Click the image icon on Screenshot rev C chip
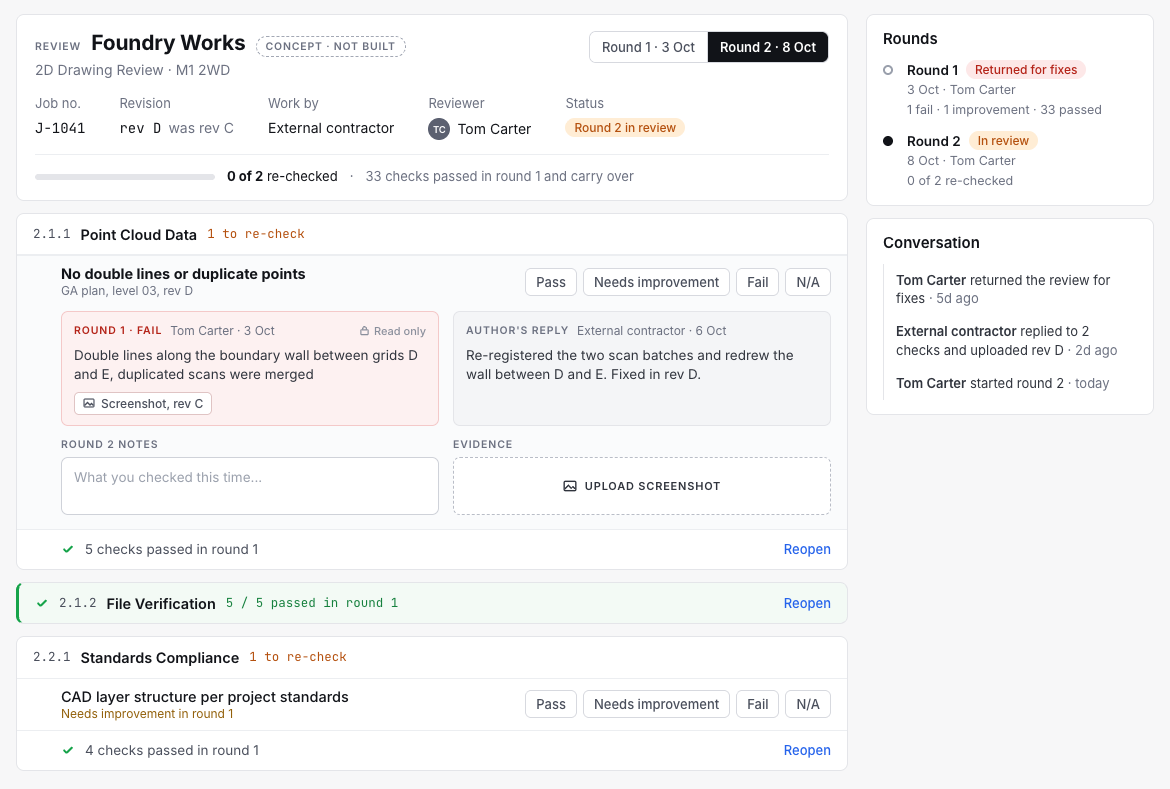 tap(89, 404)
